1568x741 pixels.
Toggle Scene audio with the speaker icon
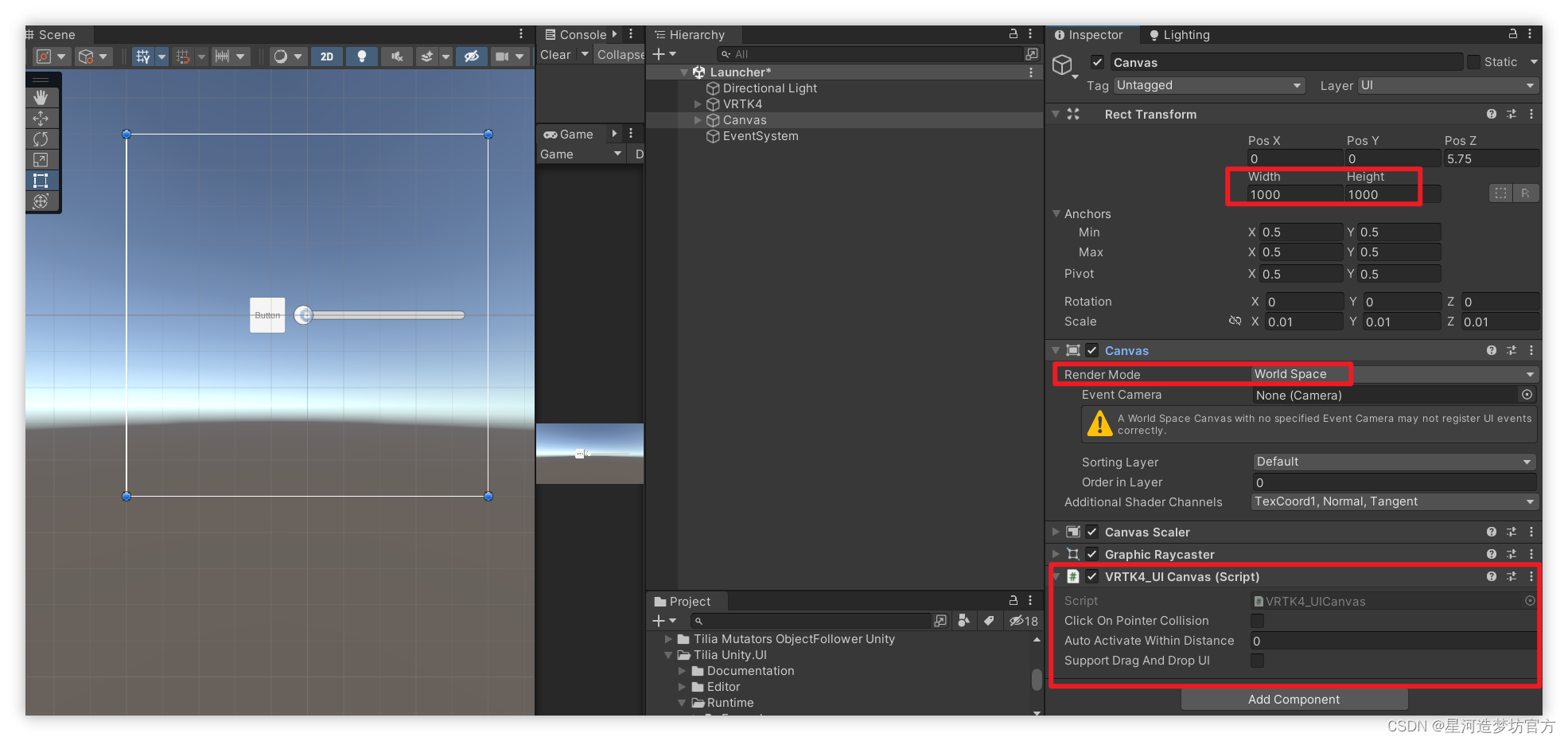(397, 57)
